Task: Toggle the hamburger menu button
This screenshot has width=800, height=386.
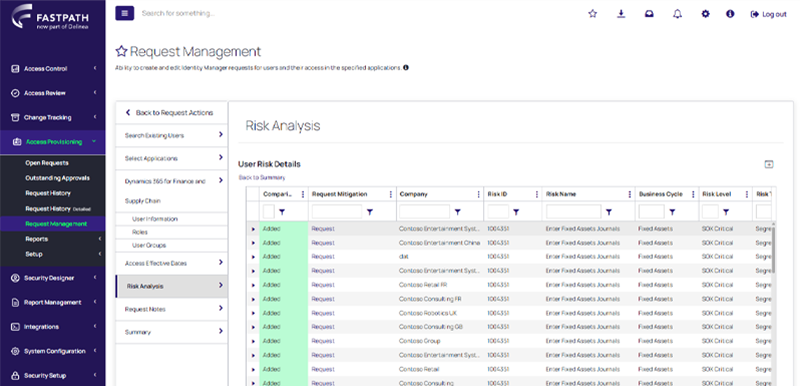Action: coord(124,13)
